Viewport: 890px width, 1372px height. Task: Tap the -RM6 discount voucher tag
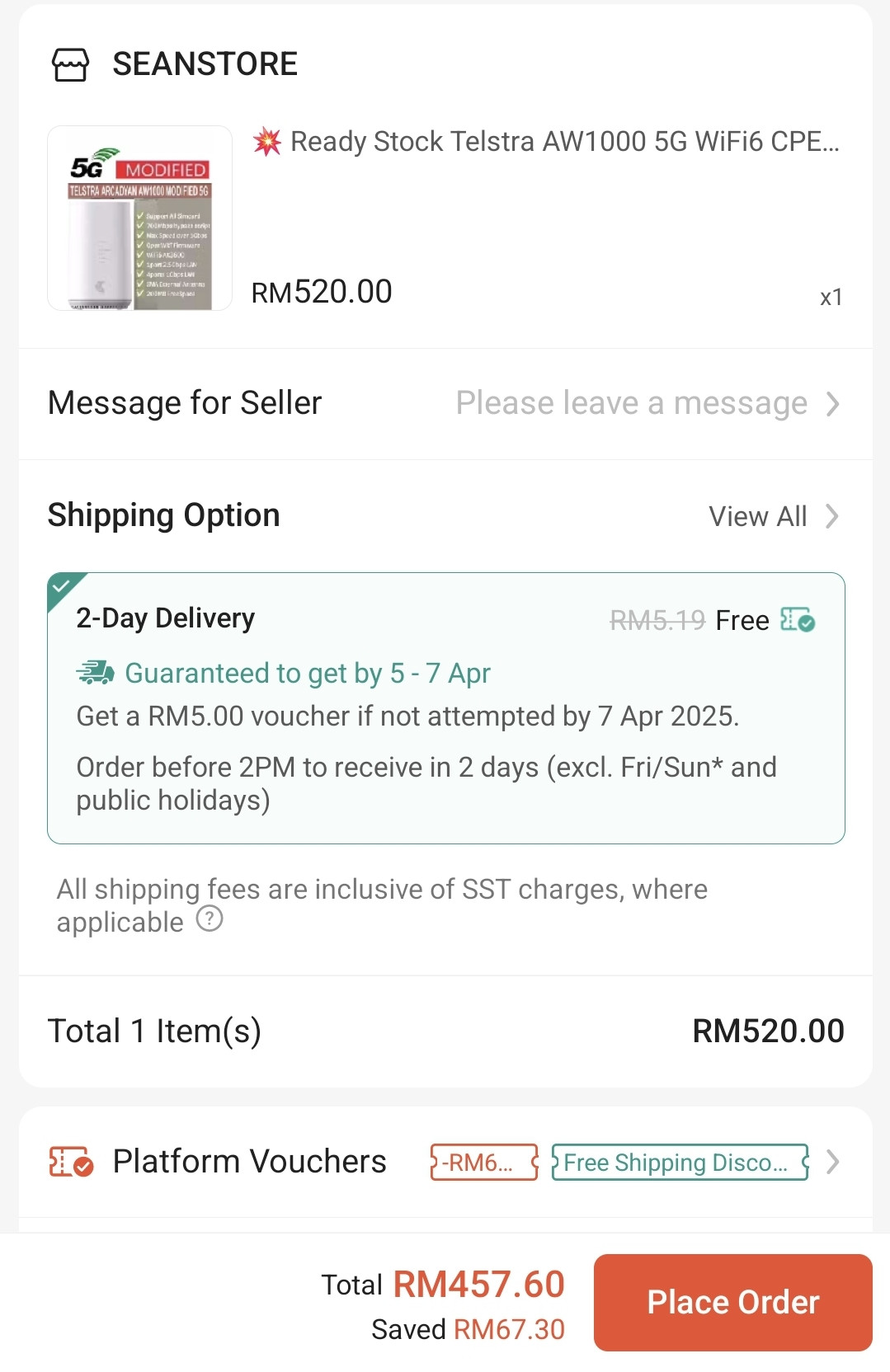coord(483,1163)
